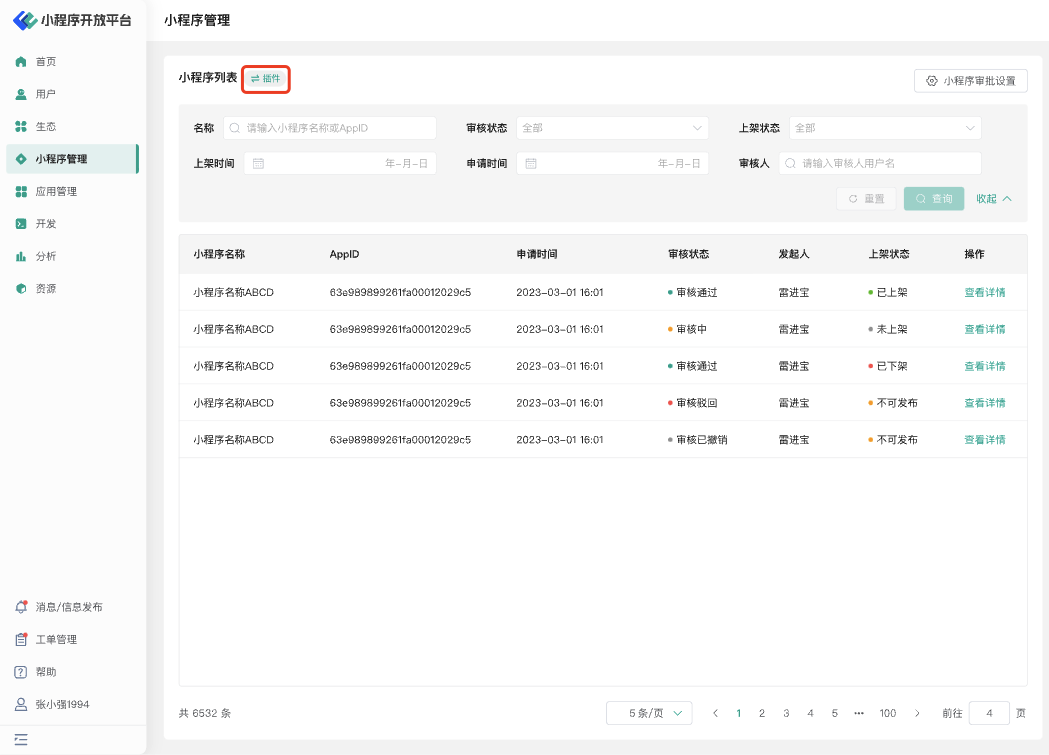The width and height of the screenshot is (1049, 755).
Task: Go to page 3 in pagination
Action: [x=786, y=713]
